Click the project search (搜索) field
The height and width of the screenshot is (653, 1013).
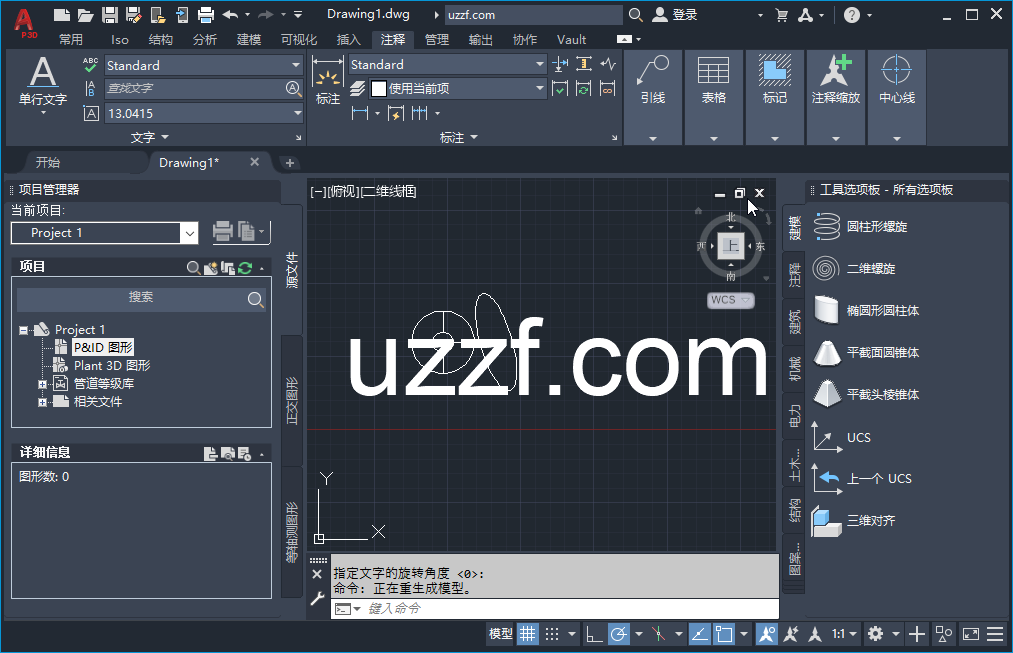click(141, 298)
